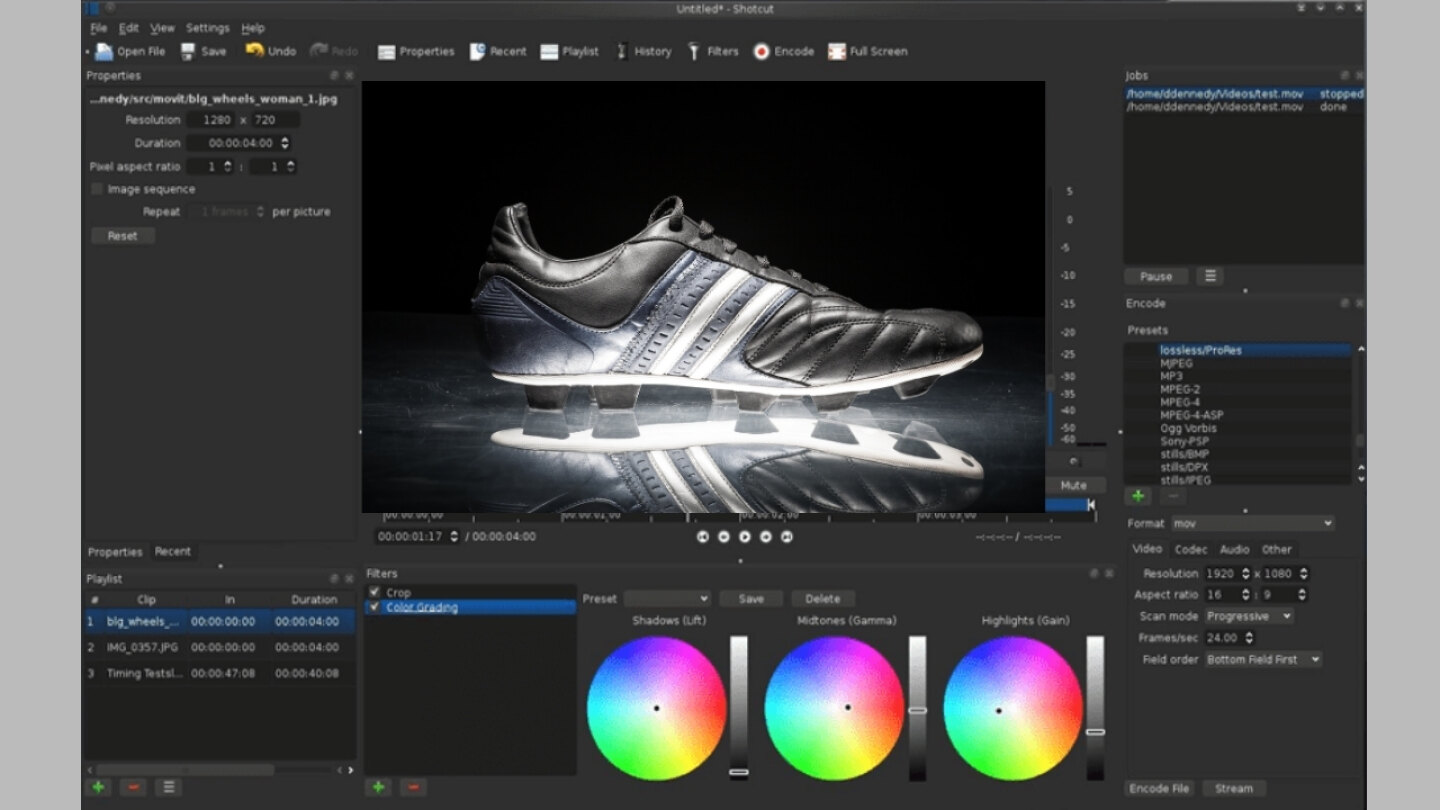Image resolution: width=1440 pixels, height=810 pixels.
Task: Click the Encode File button
Action: 1159,788
